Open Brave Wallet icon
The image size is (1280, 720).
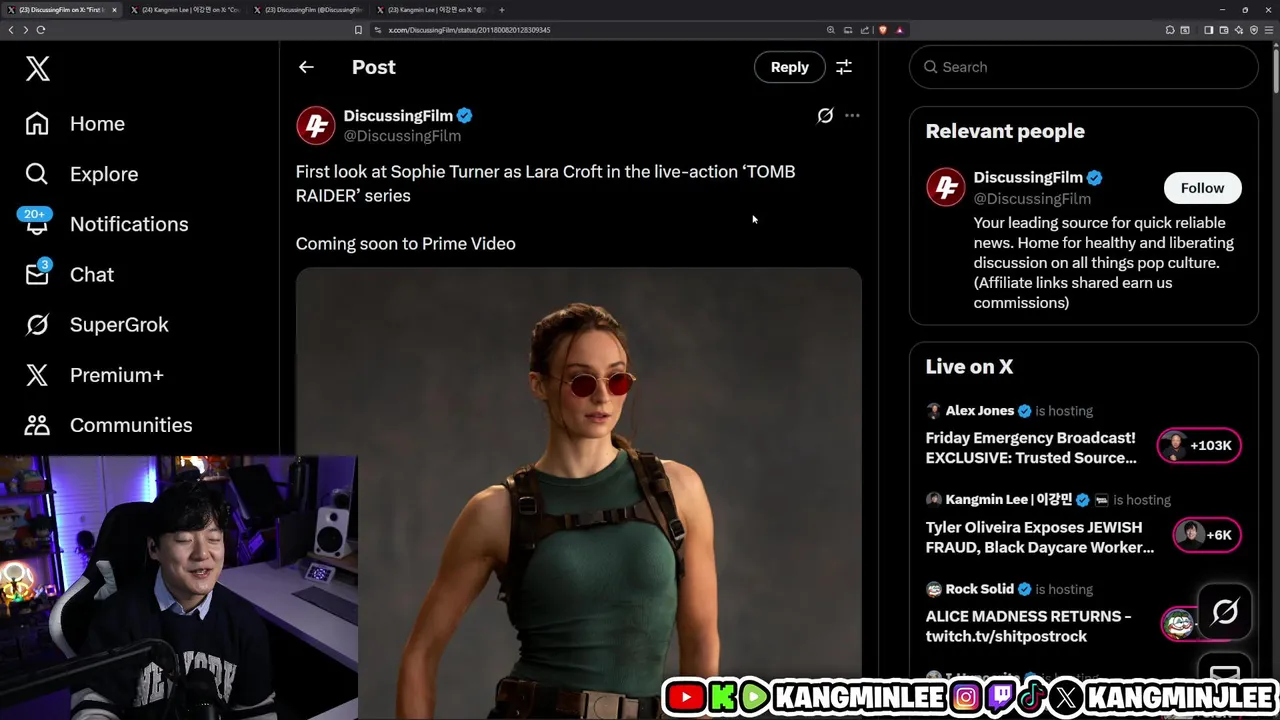[x=1223, y=30]
